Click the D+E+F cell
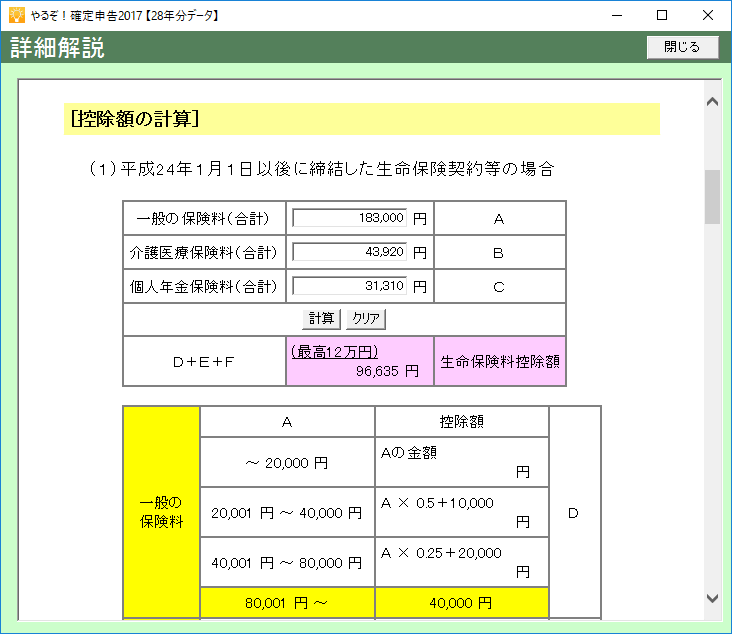Screen dimensions: 732x634 pyautogui.click(x=204, y=361)
